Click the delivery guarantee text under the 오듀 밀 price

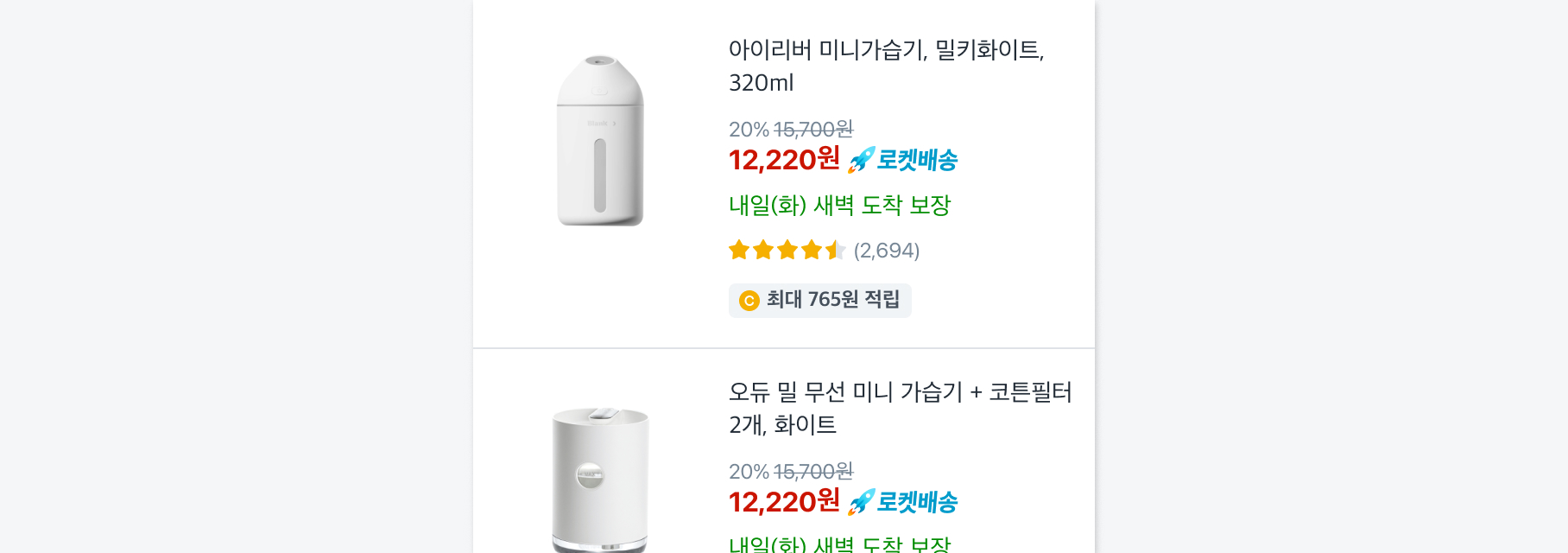pos(839,544)
